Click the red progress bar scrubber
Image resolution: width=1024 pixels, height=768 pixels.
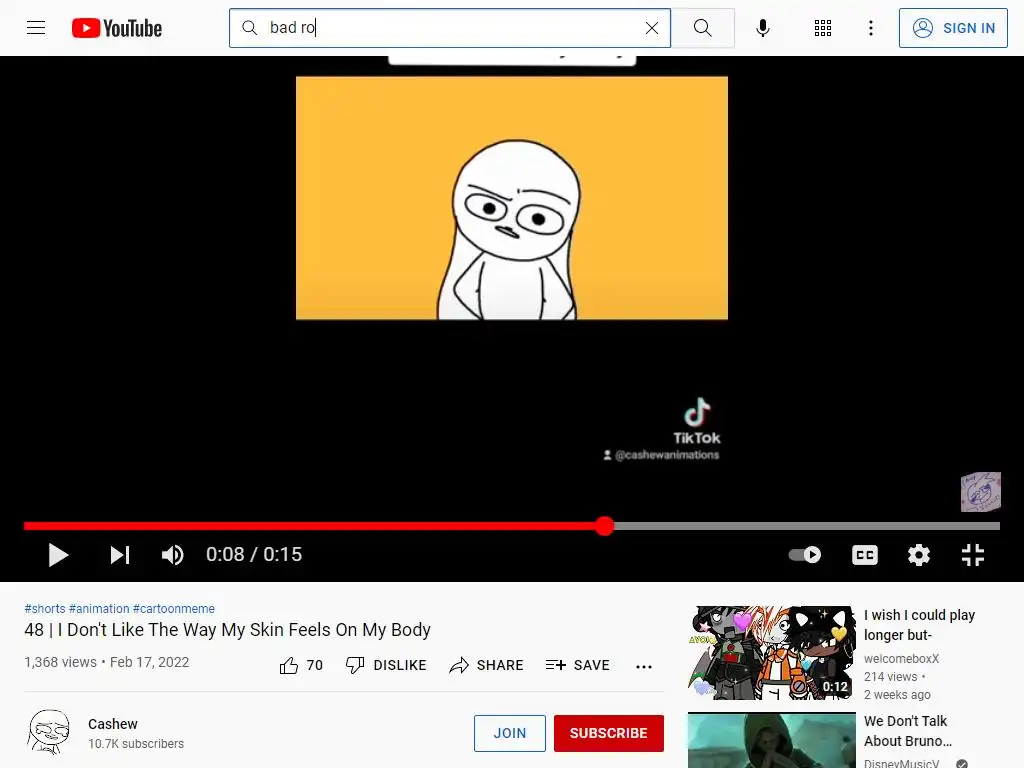click(x=605, y=526)
